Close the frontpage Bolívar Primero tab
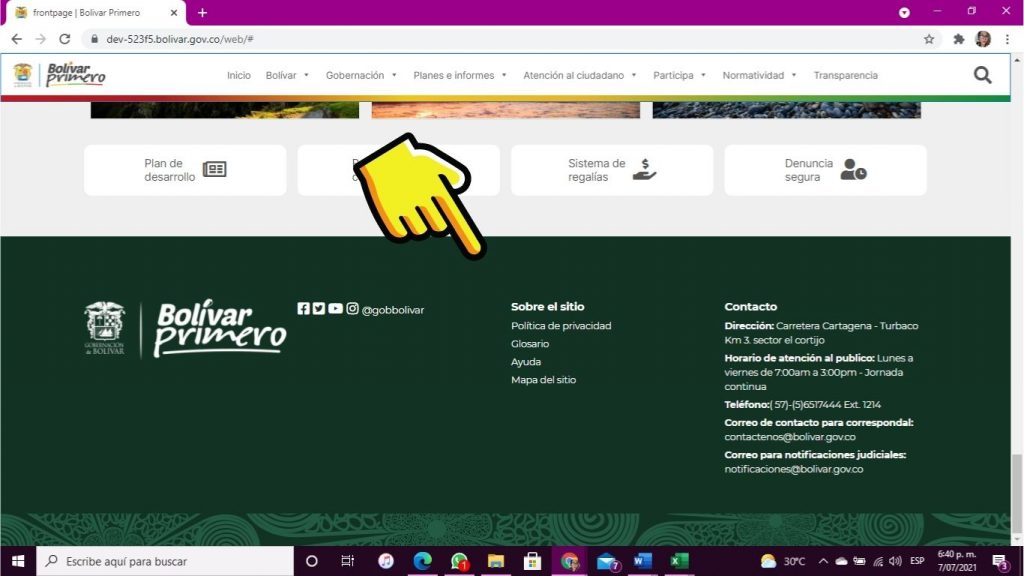The height and width of the screenshot is (576, 1024). click(174, 12)
